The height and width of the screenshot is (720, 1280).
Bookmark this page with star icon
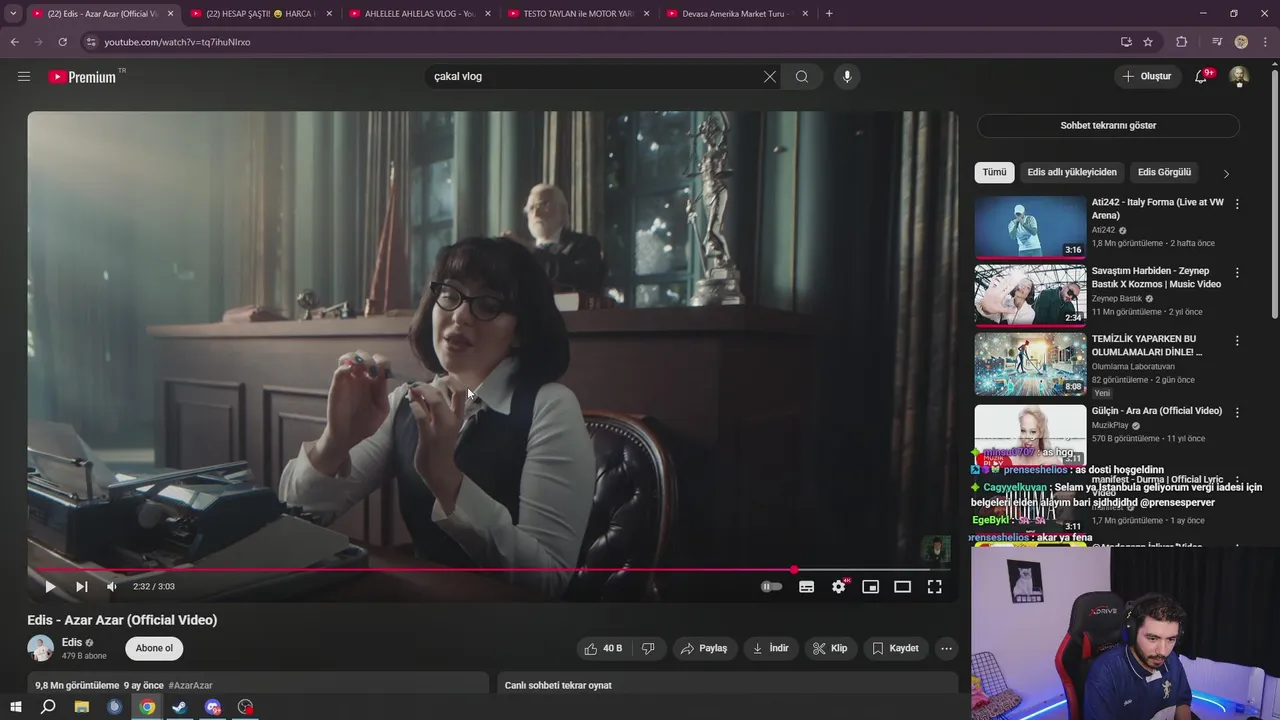pyautogui.click(x=1148, y=42)
